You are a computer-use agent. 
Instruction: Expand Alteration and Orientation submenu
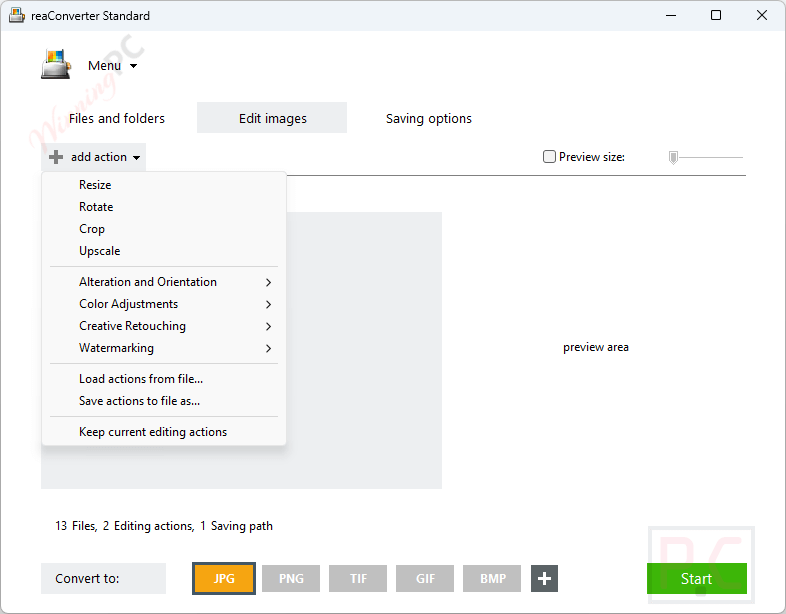164,282
